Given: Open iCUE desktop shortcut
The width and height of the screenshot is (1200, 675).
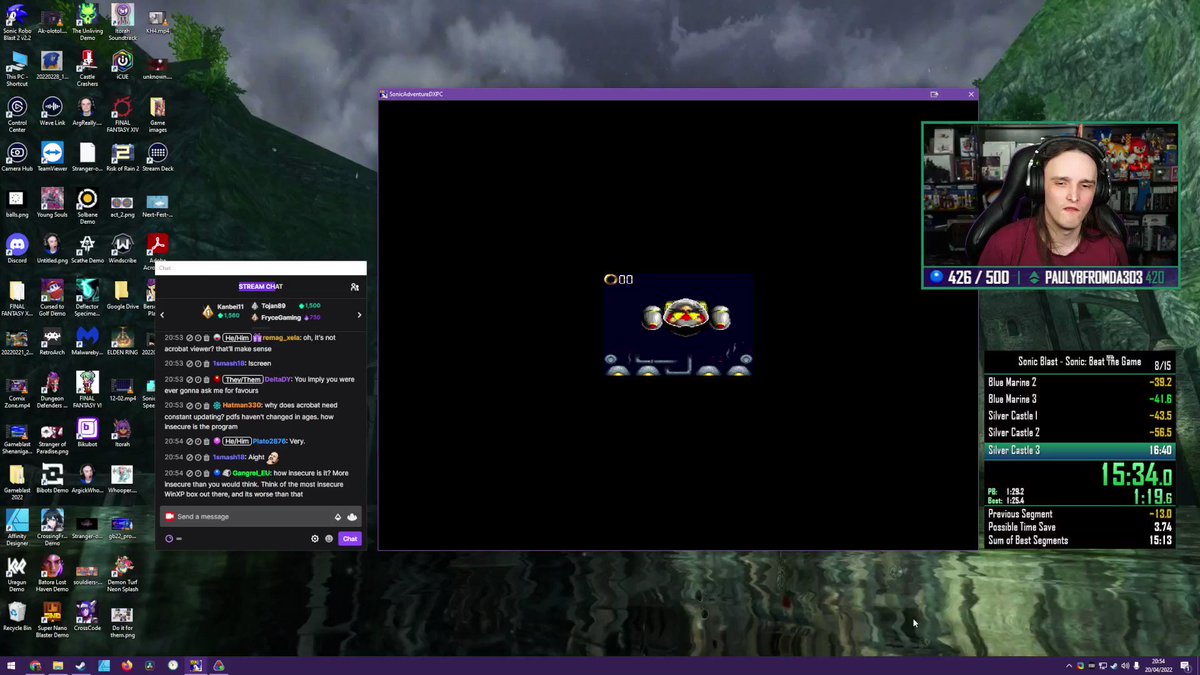Looking at the screenshot, I should pos(122,64).
